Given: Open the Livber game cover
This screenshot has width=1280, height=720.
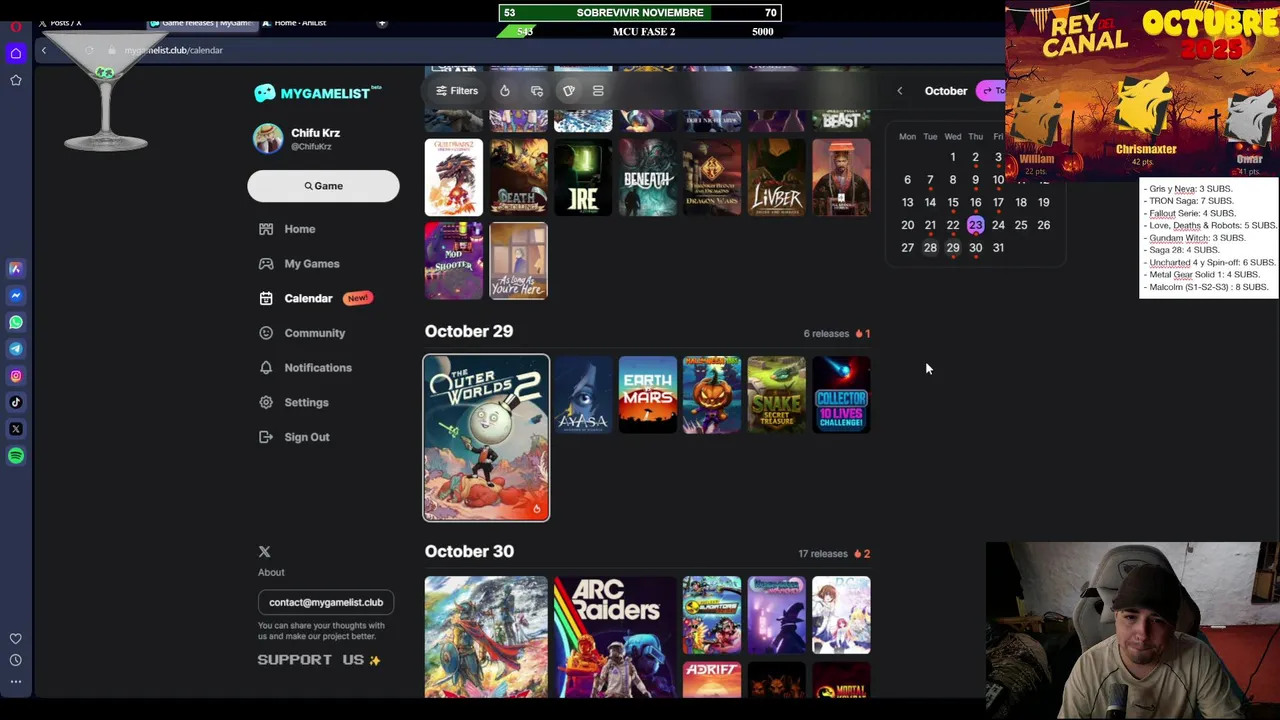Looking at the screenshot, I should coord(777,178).
